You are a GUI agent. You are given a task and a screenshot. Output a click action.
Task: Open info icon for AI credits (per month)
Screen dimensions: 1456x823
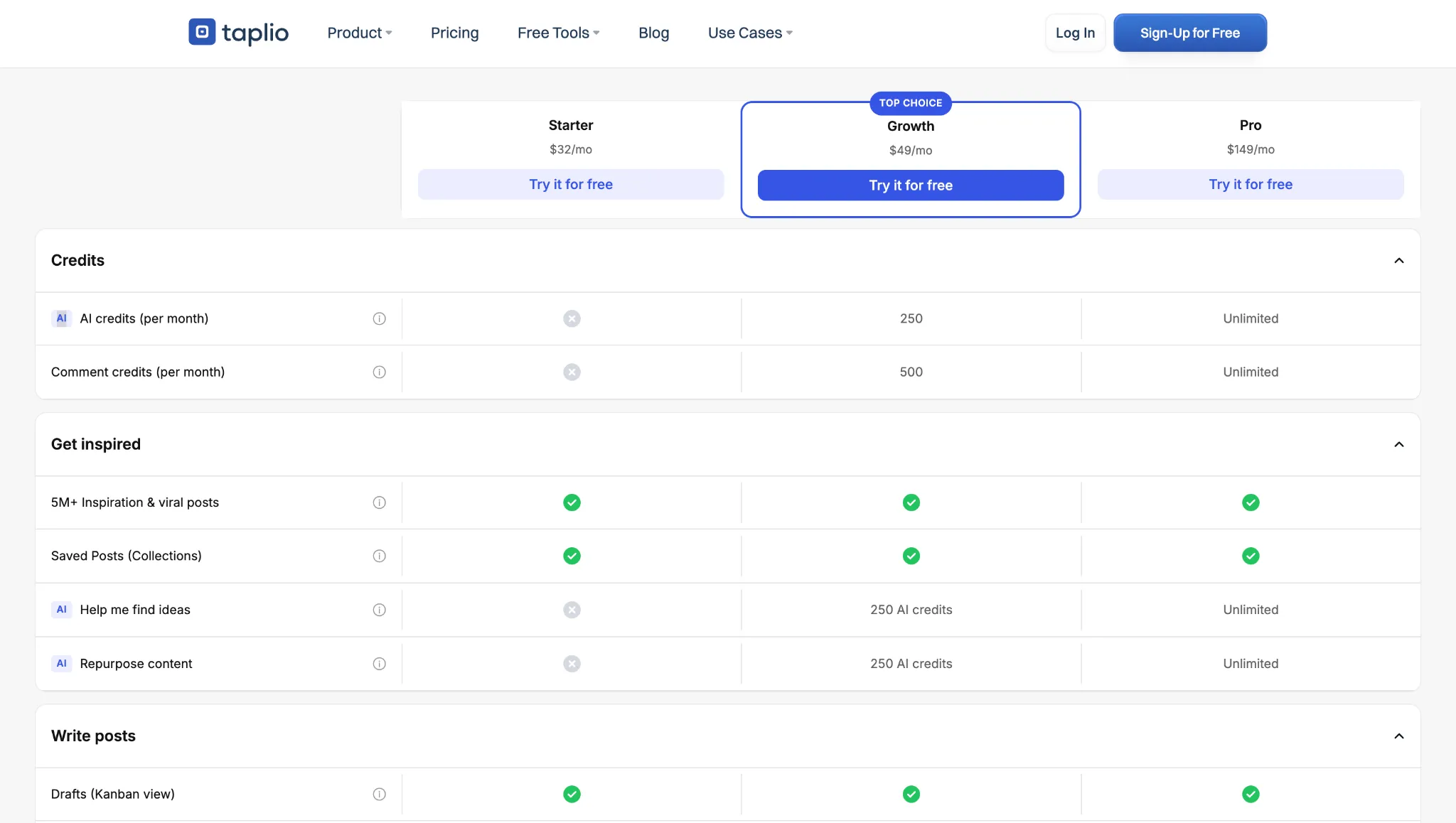[380, 318]
